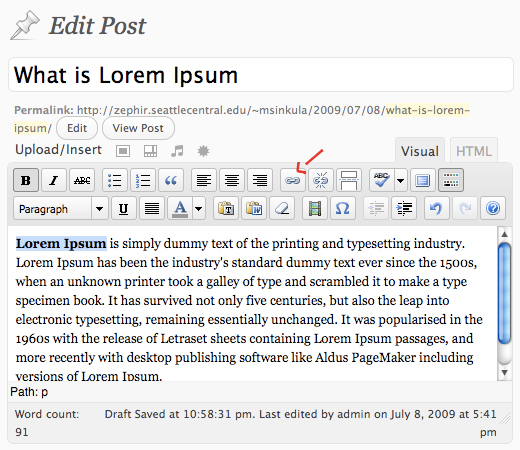Viewport: 520px width, 450px height.
Task: Click the blue Help question mark icon
Action: tap(493, 208)
